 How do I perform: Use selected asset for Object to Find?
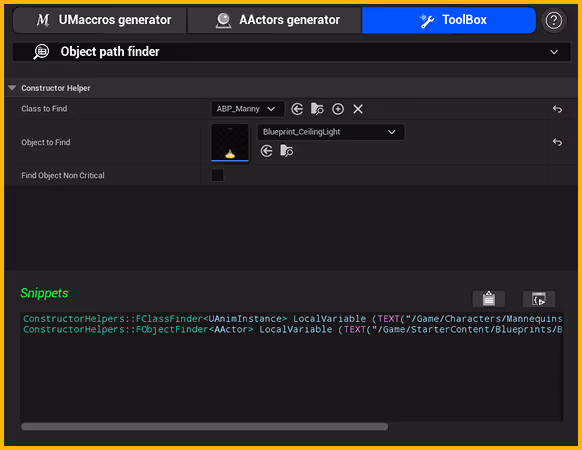(267, 151)
